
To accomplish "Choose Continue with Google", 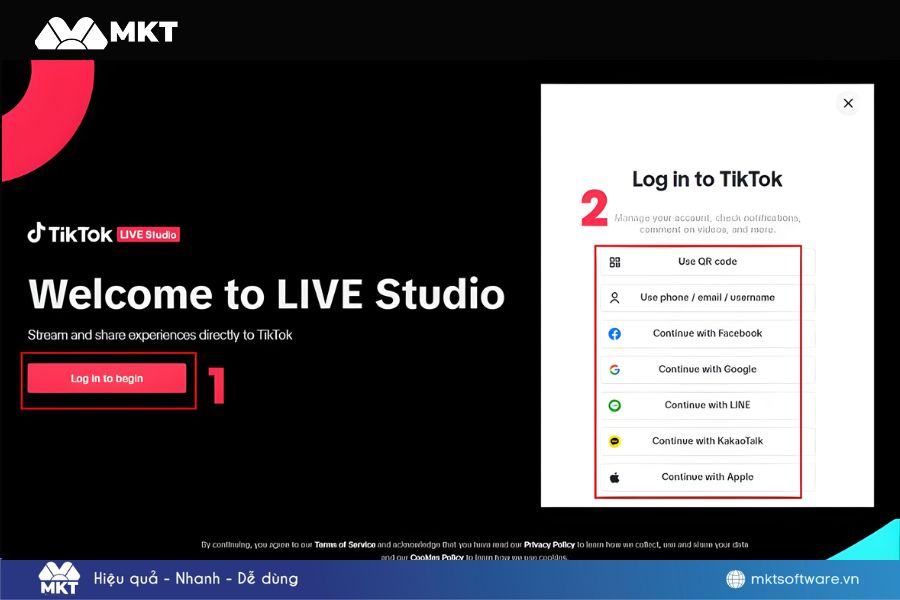I will tap(707, 370).
